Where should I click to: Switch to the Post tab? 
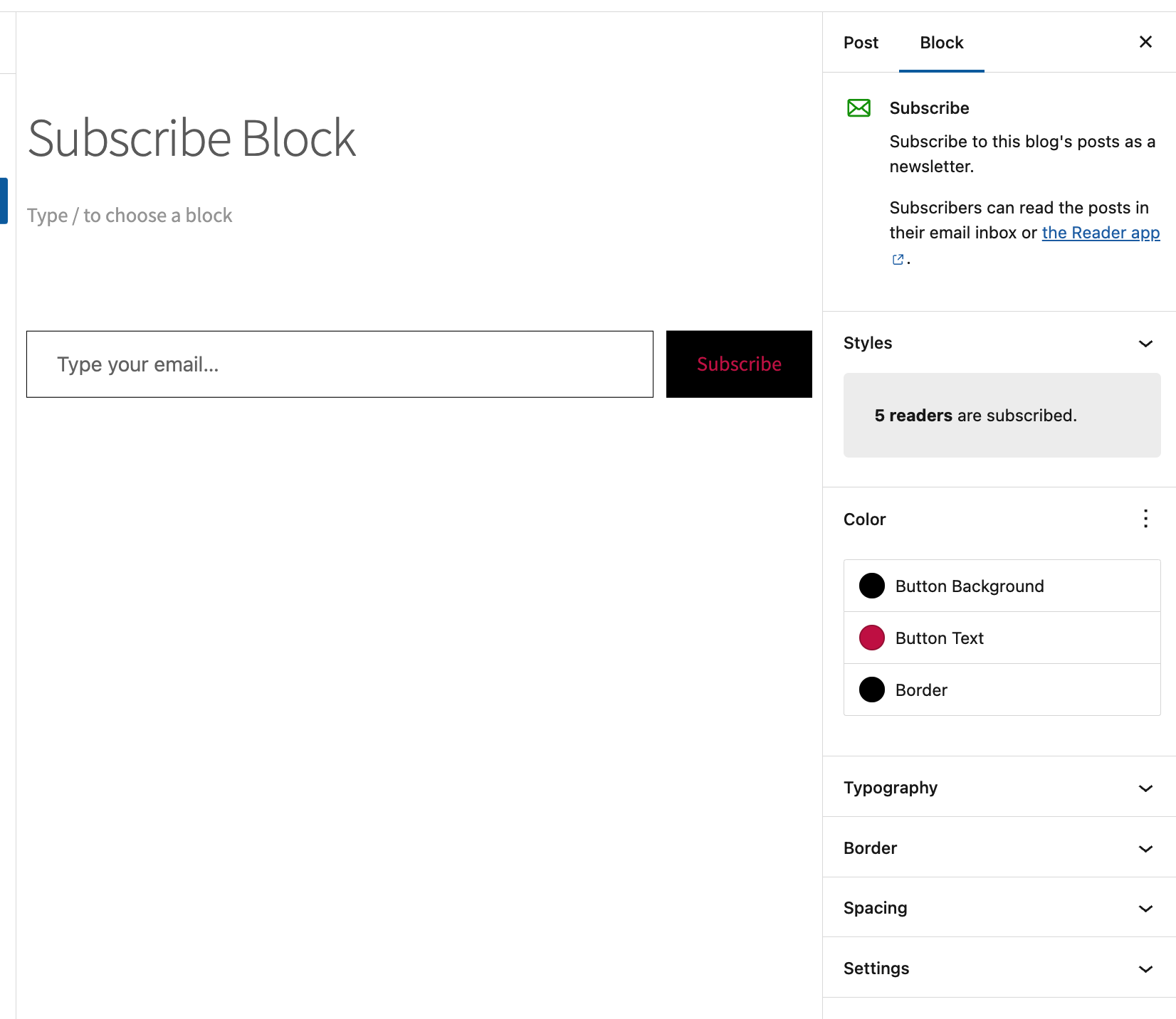861,42
